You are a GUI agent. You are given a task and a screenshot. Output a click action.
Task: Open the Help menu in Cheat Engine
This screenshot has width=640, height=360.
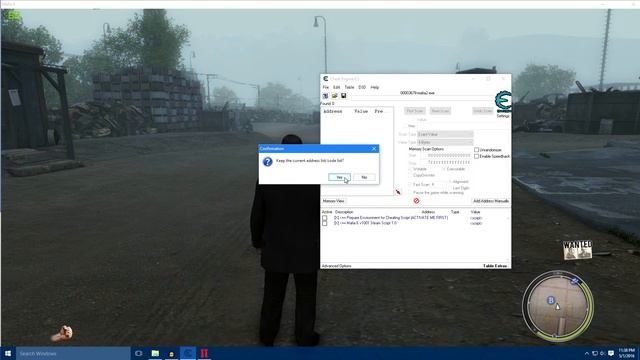coord(375,87)
